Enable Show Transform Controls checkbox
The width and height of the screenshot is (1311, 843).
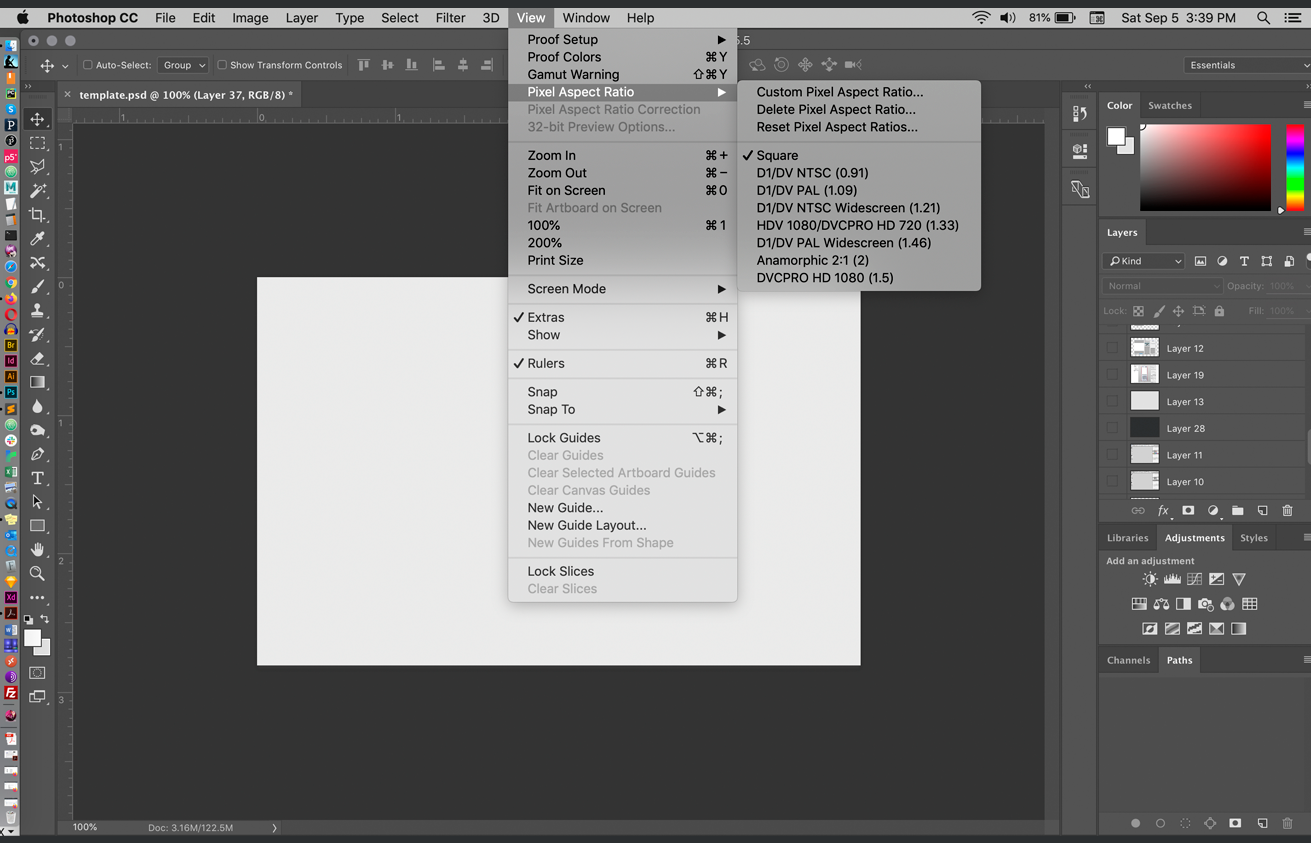[222, 65]
